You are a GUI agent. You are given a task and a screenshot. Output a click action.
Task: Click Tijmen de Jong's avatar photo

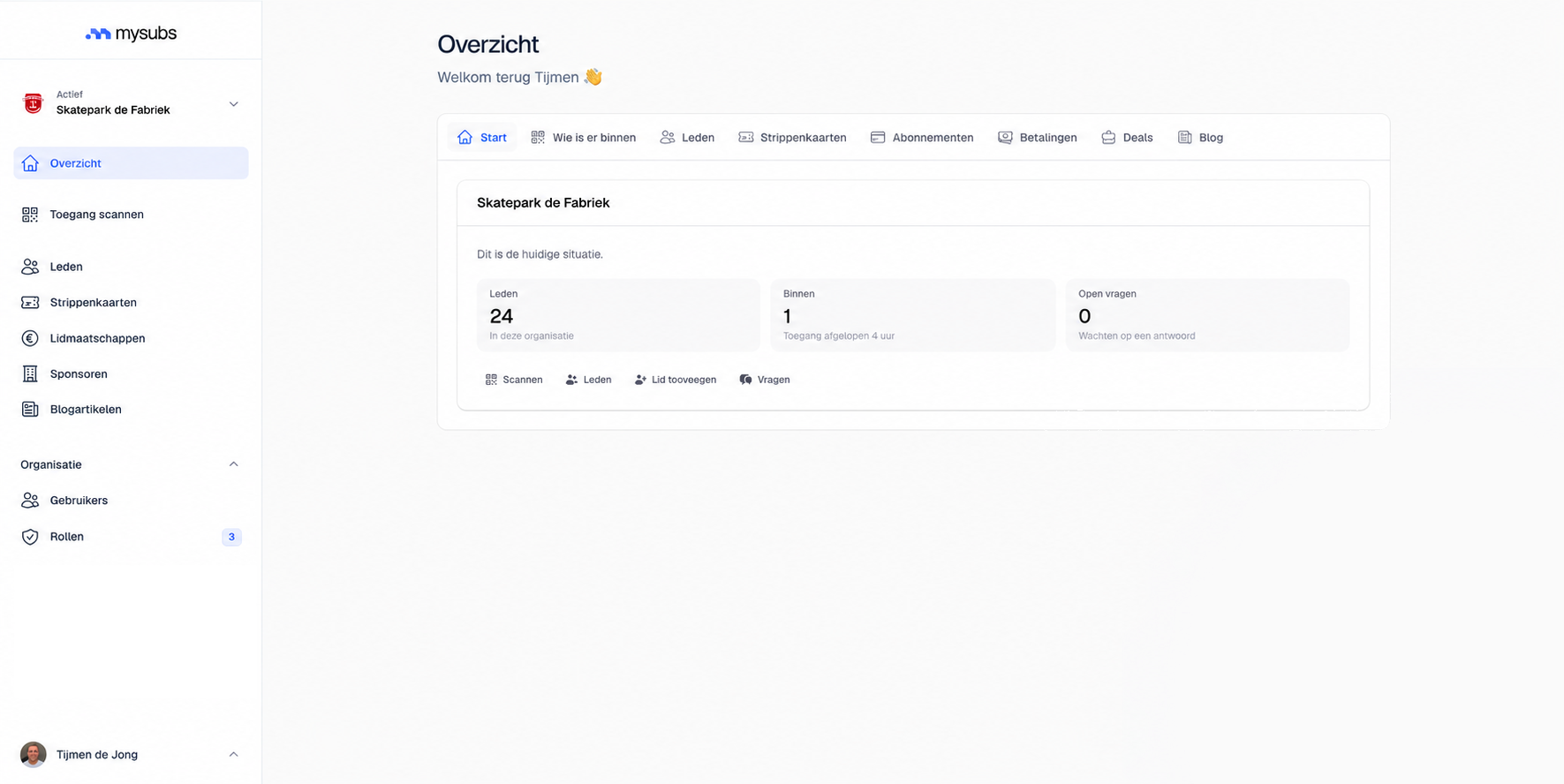[x=34, y=755]
